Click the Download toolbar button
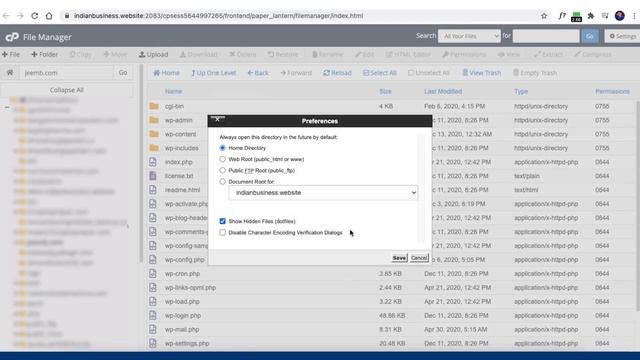The width and height of the screenshot is (640, 360). pyautogui.click(x=199, y=54)
